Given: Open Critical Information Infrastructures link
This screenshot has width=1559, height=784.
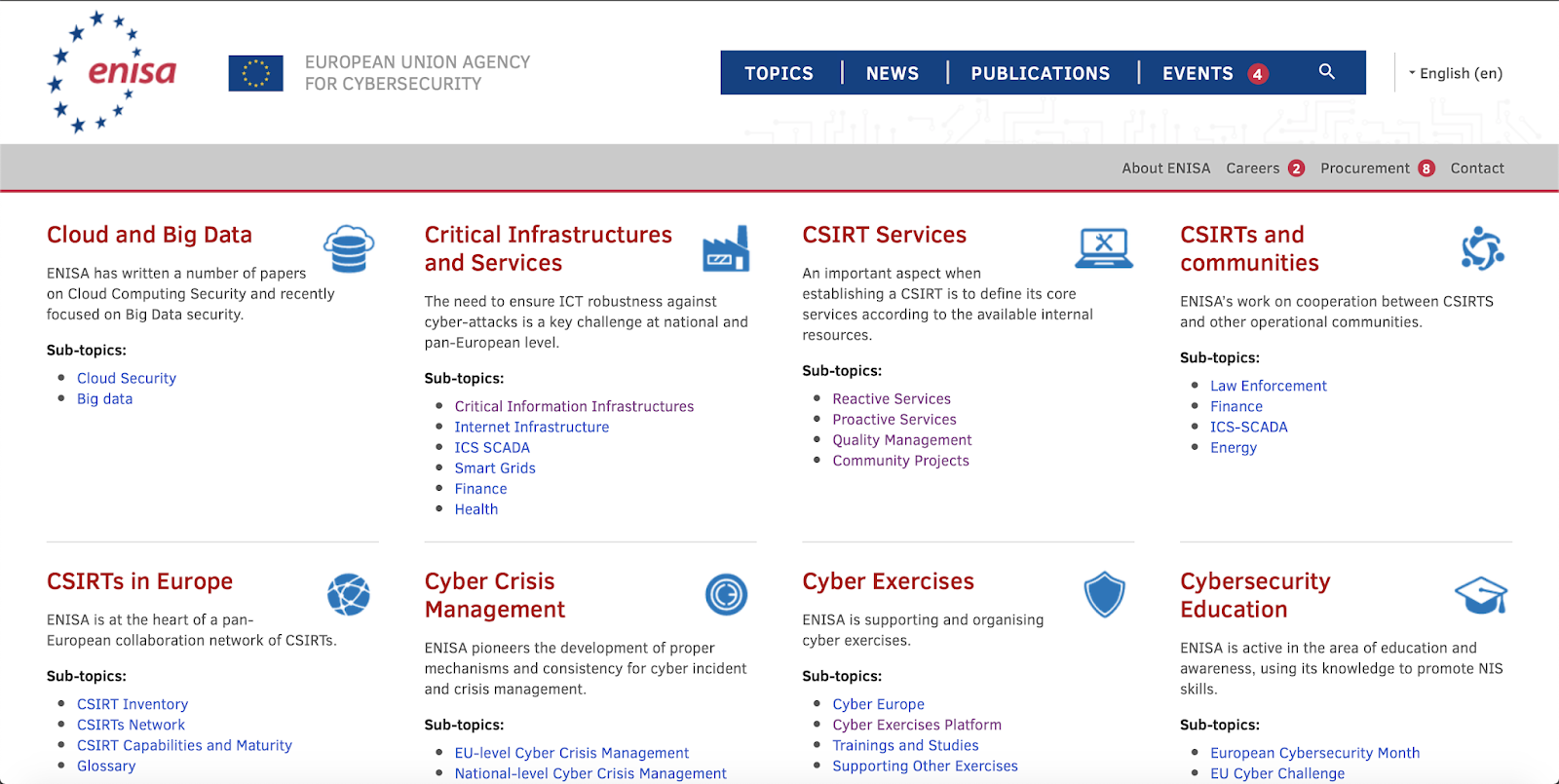Looking at the screenshot, I should pos(574,406).
